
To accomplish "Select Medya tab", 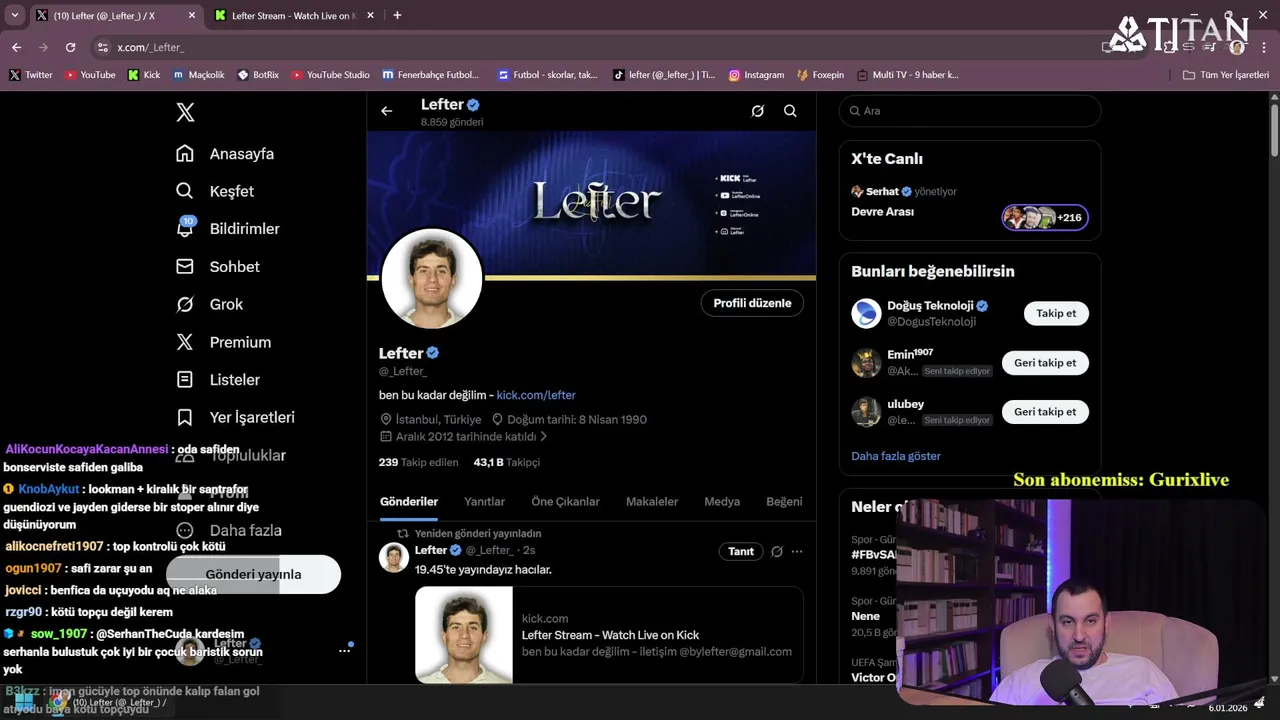I will pos(722,502).
